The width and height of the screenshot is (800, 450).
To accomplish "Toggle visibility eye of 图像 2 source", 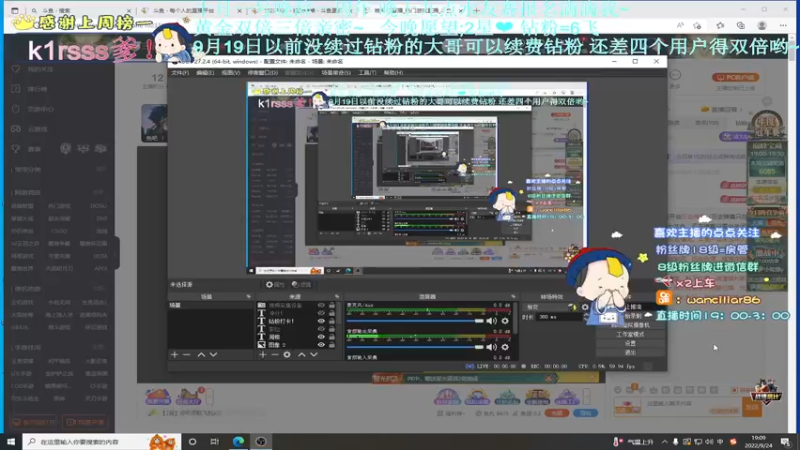I will click(x=321, y=345).
